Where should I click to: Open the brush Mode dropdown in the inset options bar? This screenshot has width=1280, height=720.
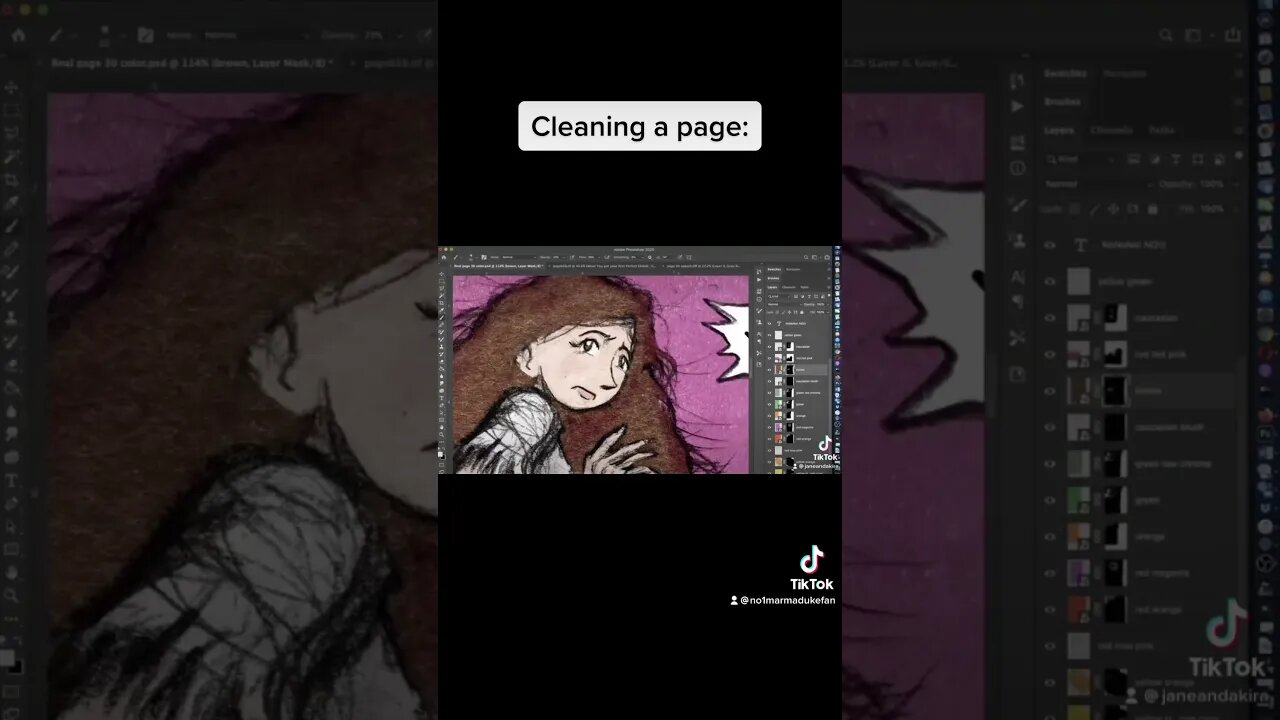coord(519,257)
